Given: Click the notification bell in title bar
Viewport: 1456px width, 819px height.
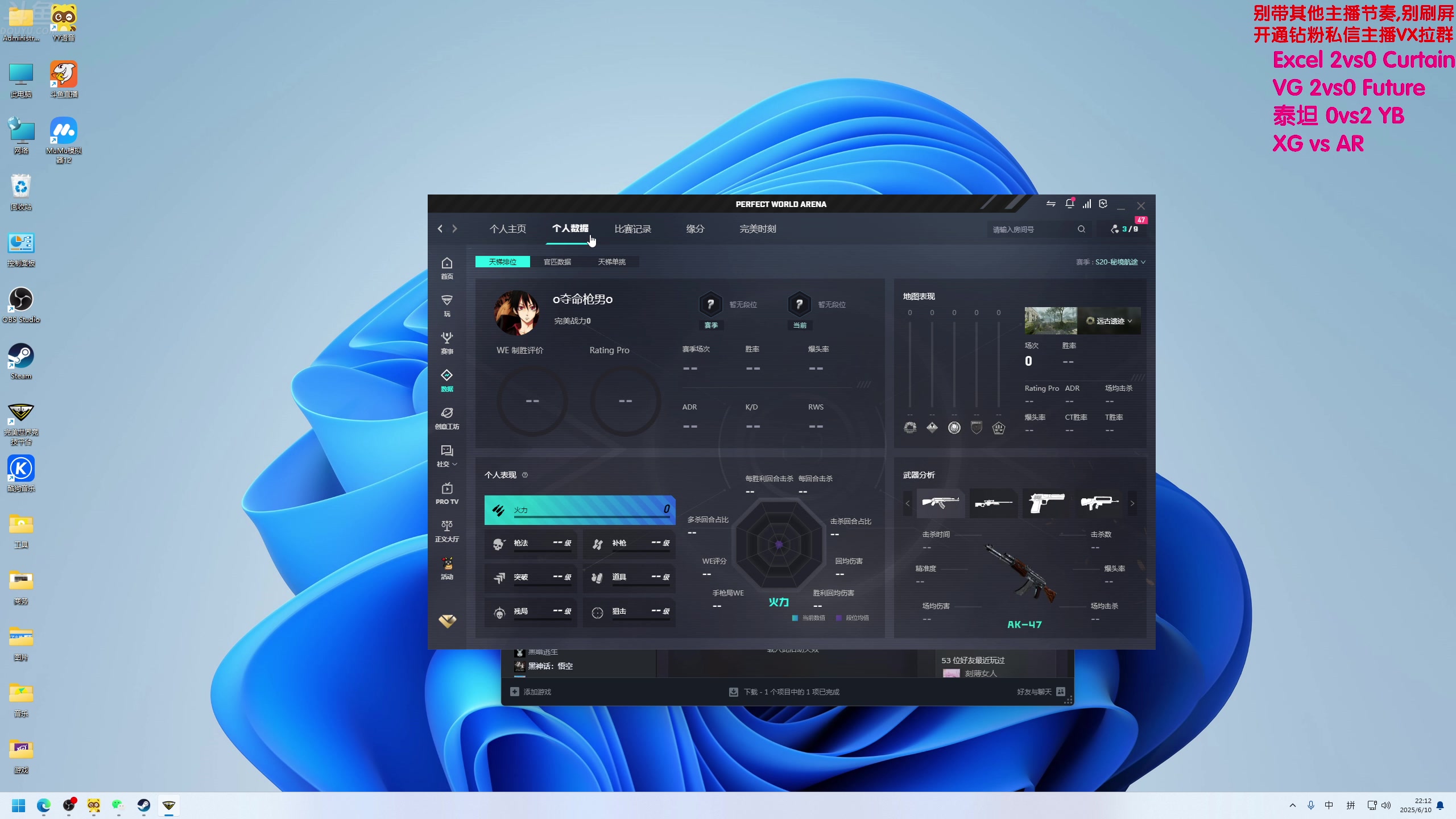Looking at the screenshot, I should (x=1069, y=204).
